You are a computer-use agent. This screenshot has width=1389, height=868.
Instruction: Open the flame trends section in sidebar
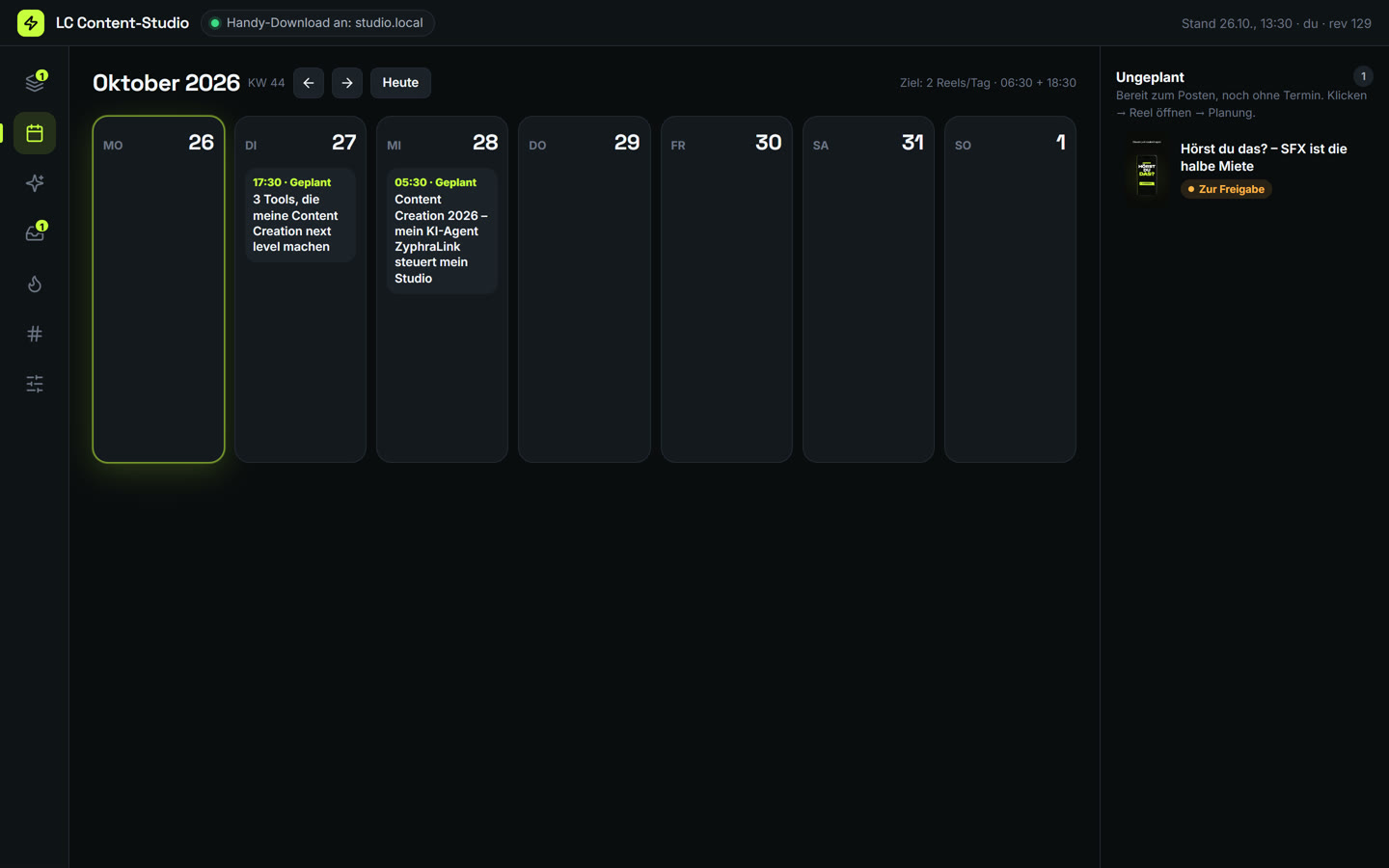[x=35, y=284]
